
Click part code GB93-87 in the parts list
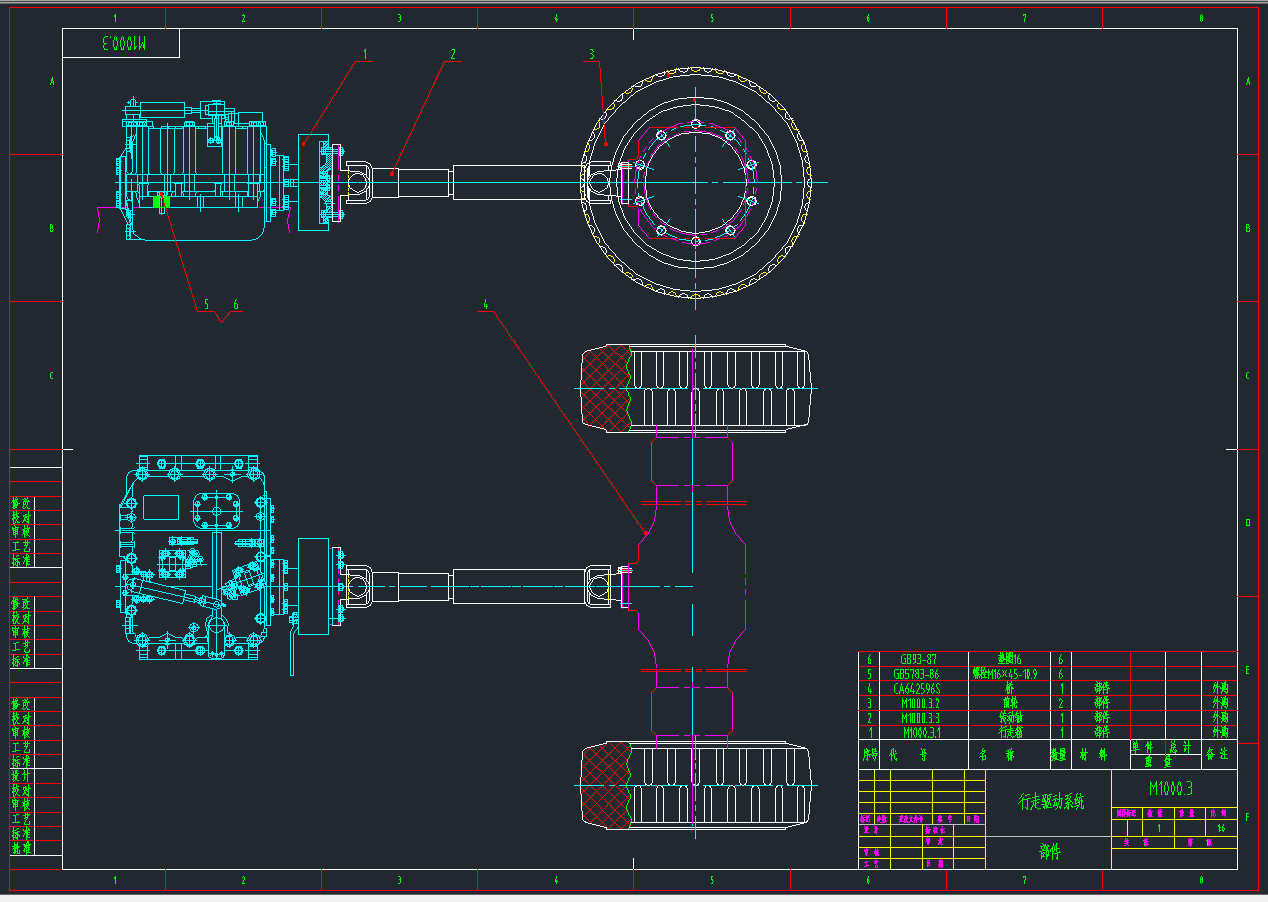(x=918, y=659)
